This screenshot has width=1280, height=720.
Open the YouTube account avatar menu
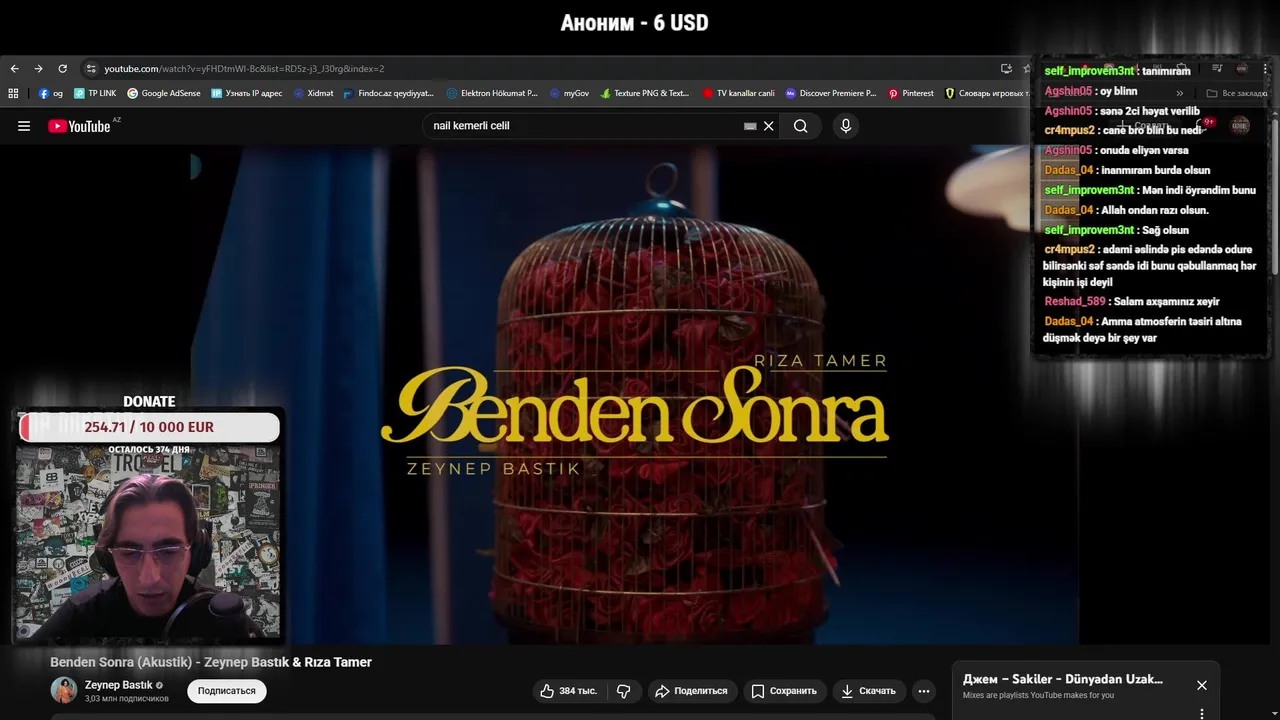(1240, 126)
